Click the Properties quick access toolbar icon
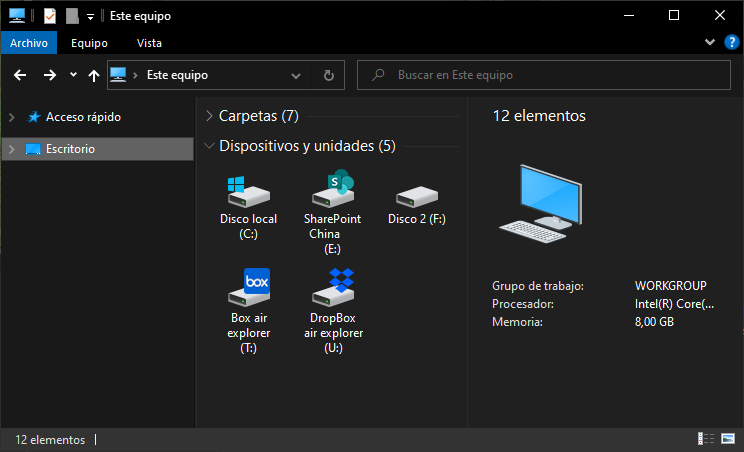744x452 pixels. coord(50,16)
